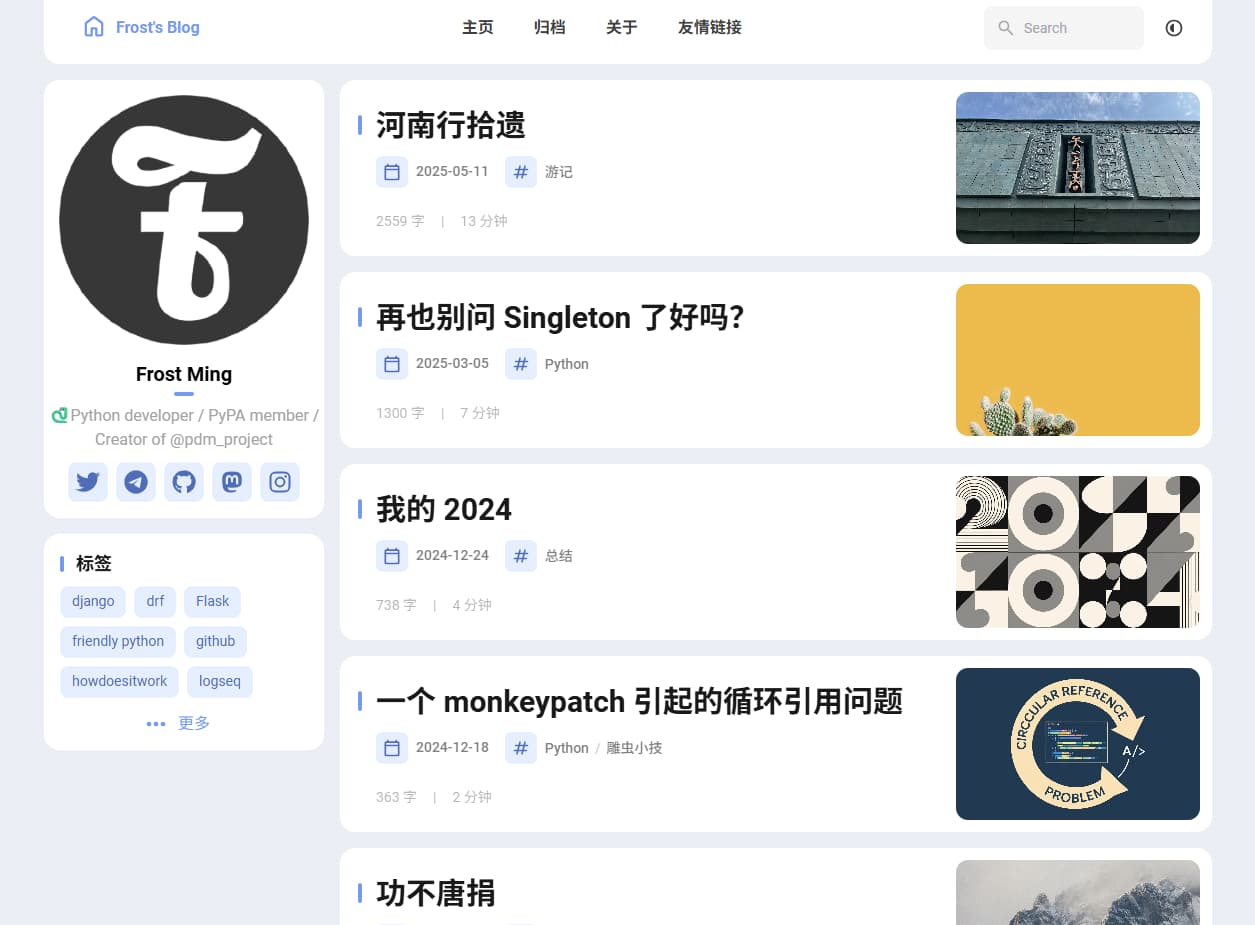Image resolution: width=1255 pixels, height=925 pixels.
Task: Open the article 再也别问 Singleton 了好吗?
Action: point(560,318)
